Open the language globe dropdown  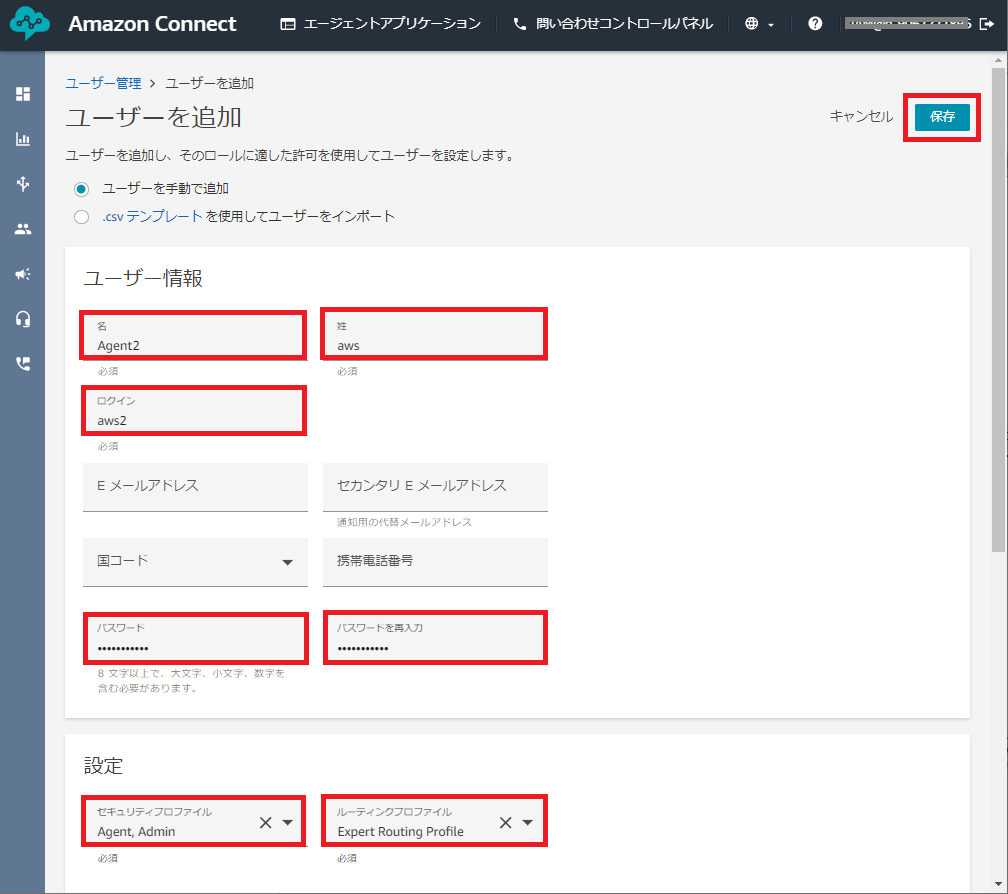[x=759, y=24]
